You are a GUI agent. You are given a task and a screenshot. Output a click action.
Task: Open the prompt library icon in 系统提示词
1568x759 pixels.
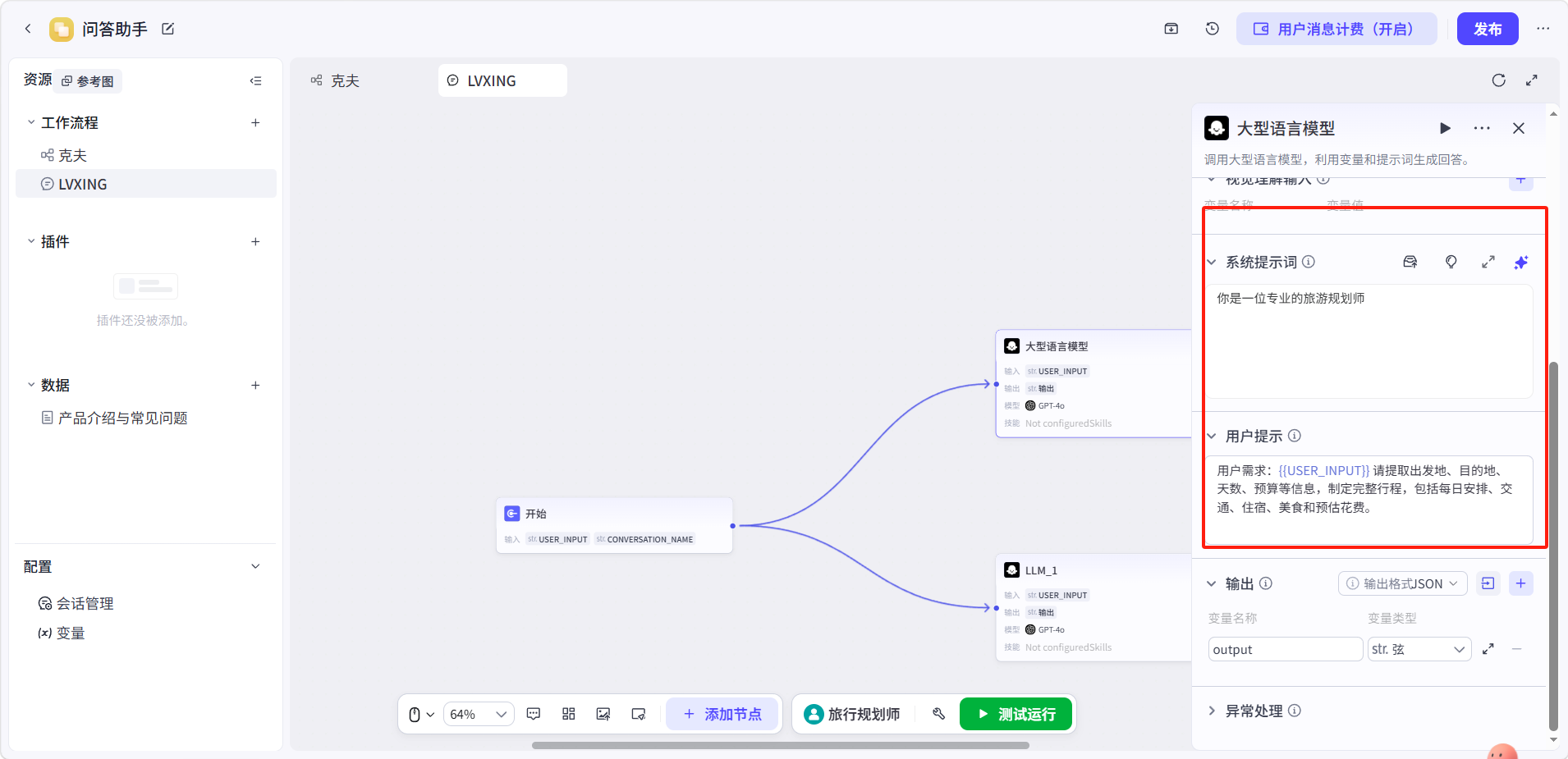pos(1410,262)
